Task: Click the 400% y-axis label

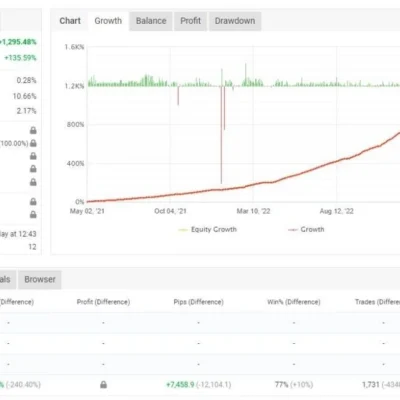Action: [x=75, y=164]
